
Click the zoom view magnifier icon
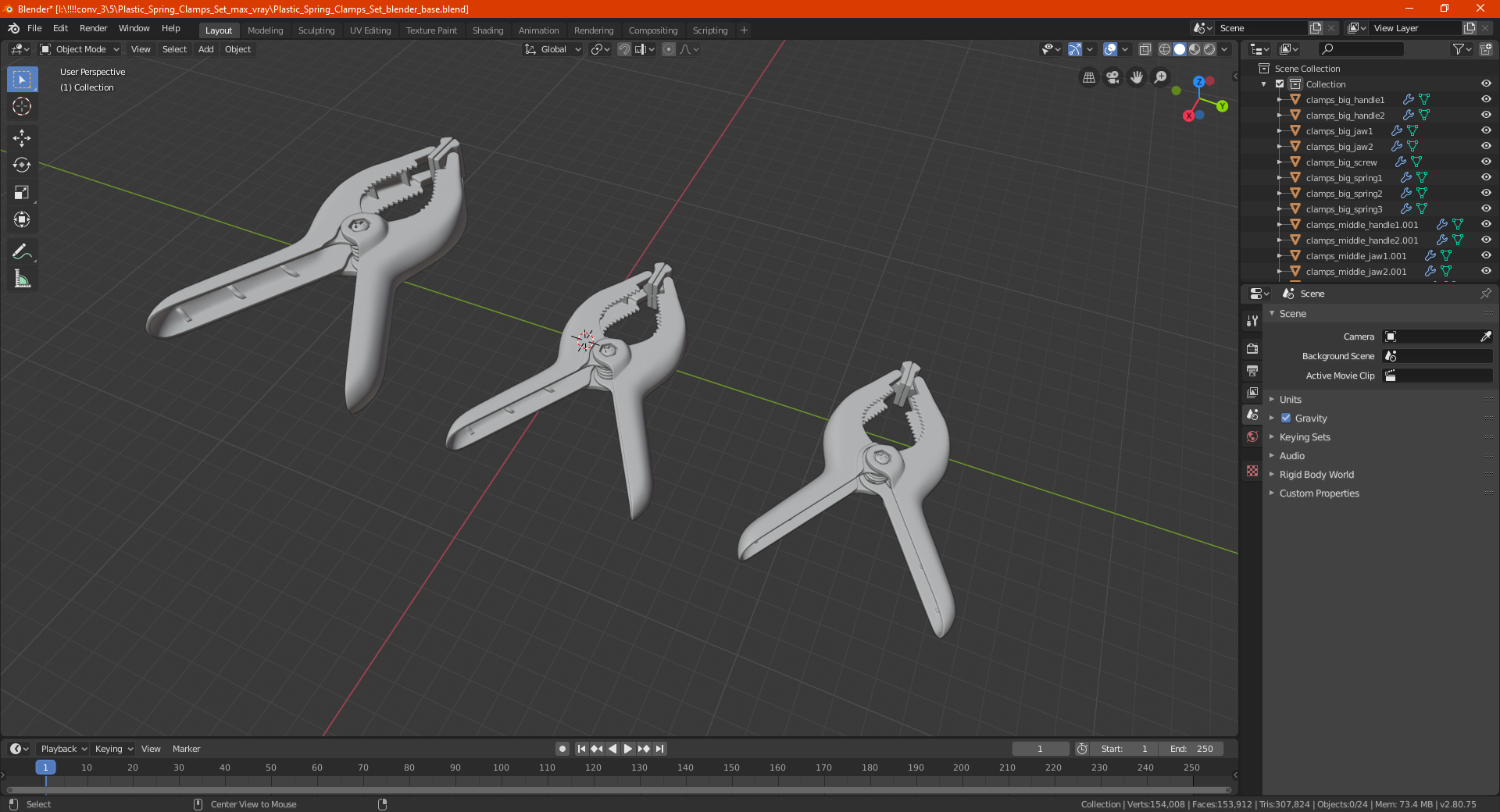click(x=1161, y=77)
